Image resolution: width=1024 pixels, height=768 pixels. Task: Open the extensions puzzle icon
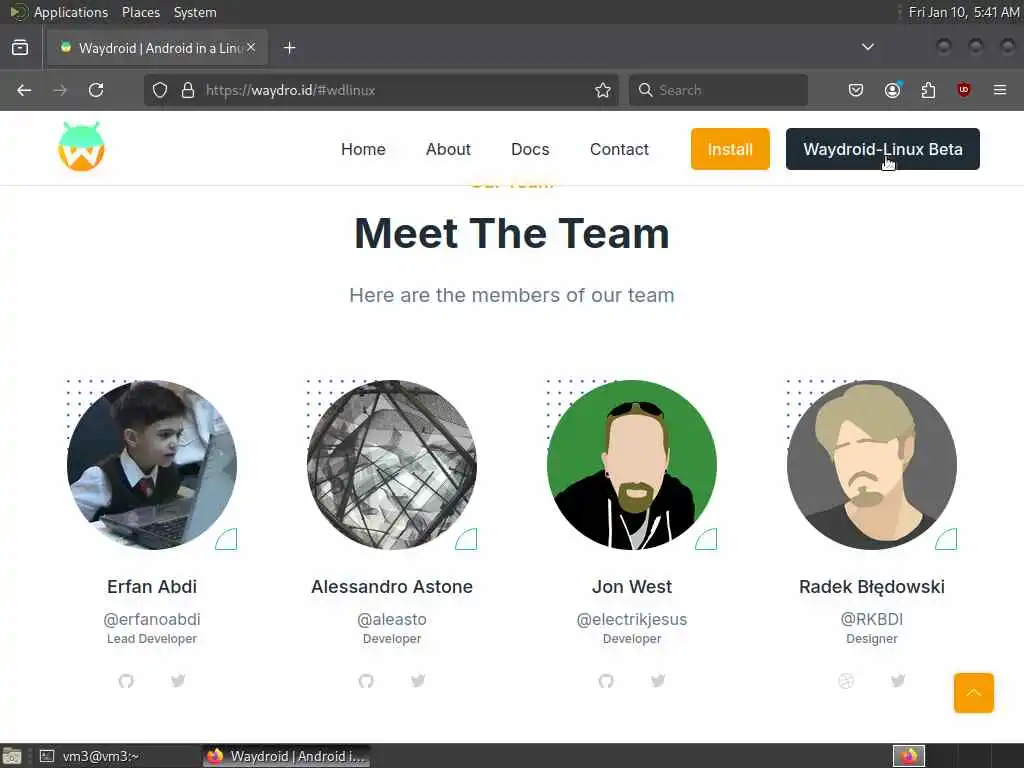tap(928, 90)
